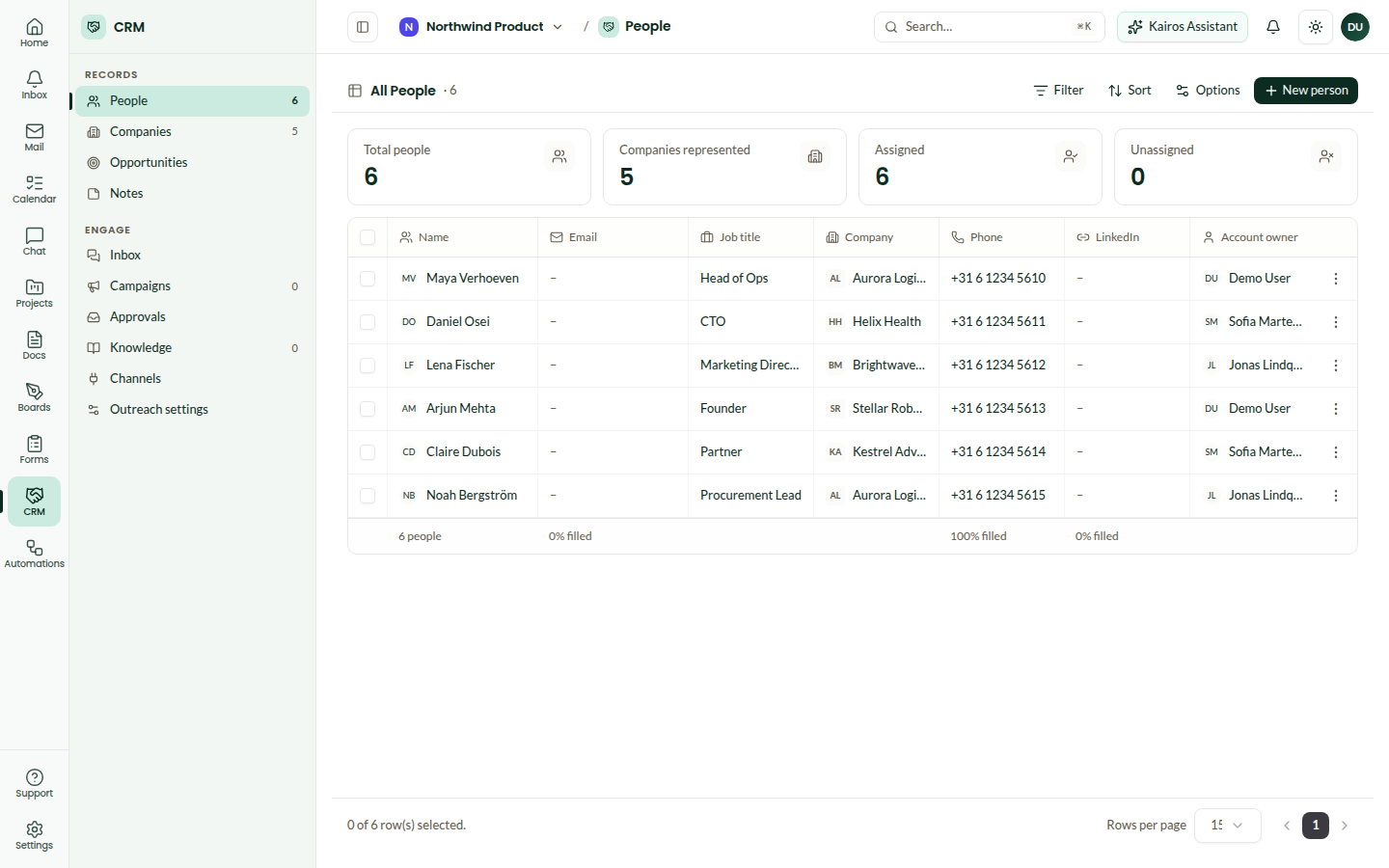The width and height of the screenshot is (1389, 868).
Task: Click Helix Health company cell
Action: 876,322
